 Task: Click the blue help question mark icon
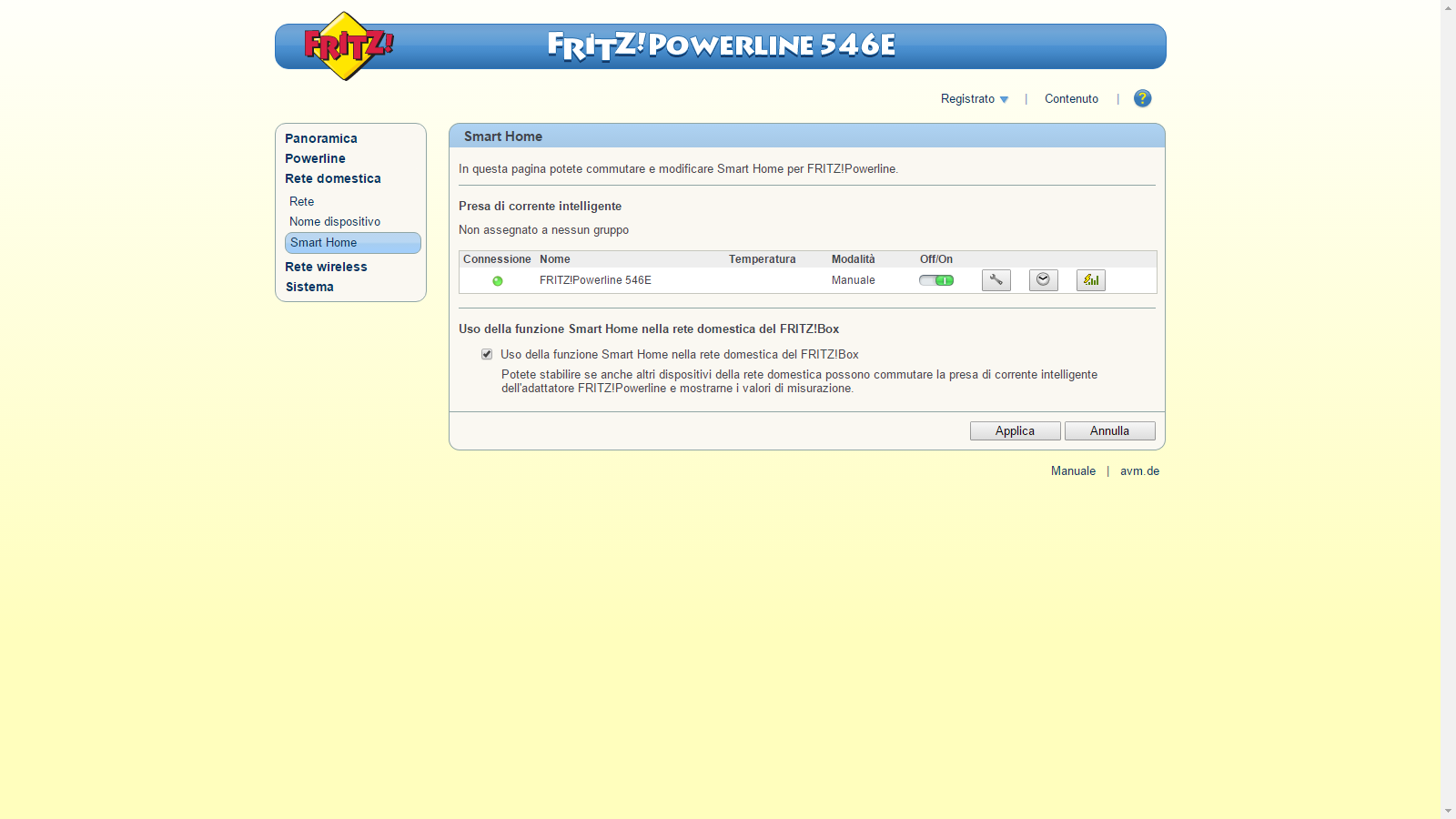click(1142, 98)
